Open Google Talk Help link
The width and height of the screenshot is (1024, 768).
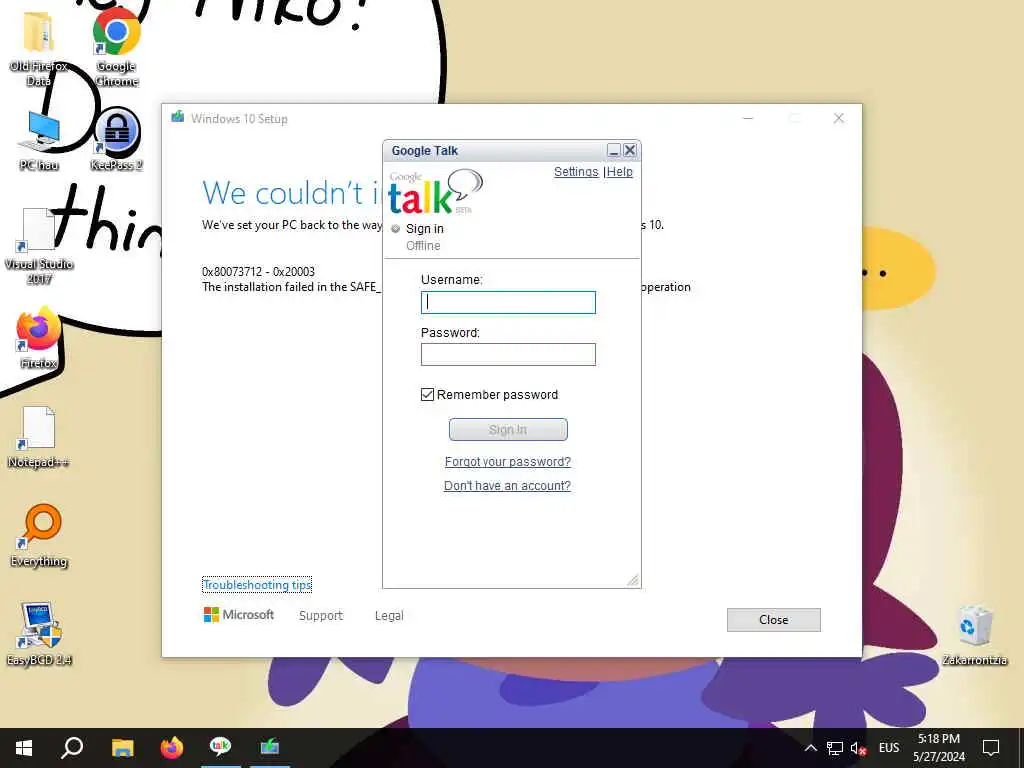click(620, 172)
